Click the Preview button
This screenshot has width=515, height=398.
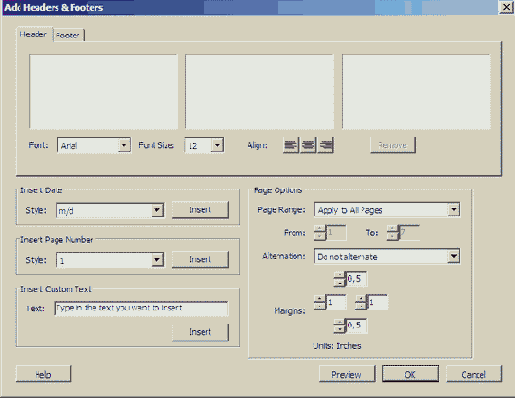pos(347,374)
